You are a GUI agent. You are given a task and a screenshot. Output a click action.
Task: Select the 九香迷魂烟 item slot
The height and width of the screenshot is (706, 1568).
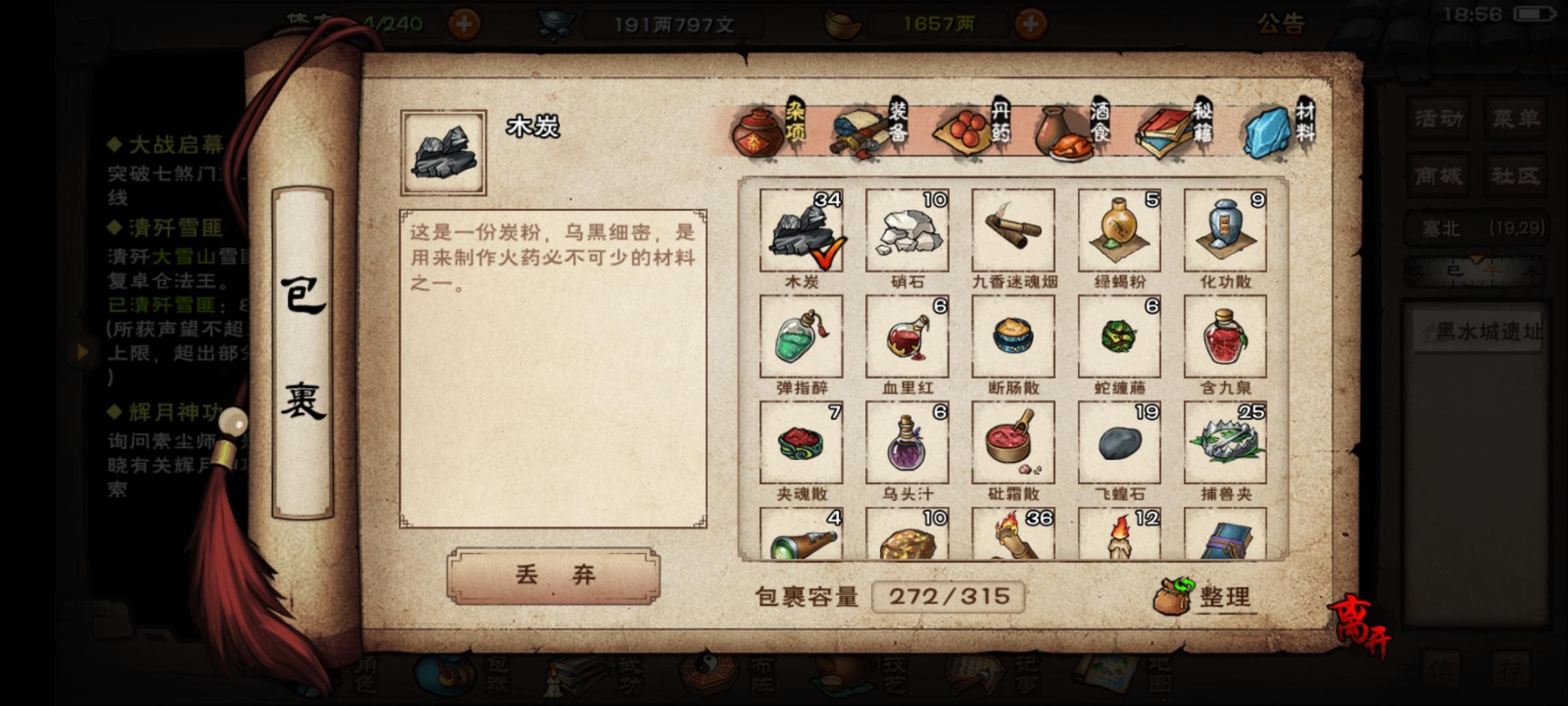click(x=1013, y=230)
